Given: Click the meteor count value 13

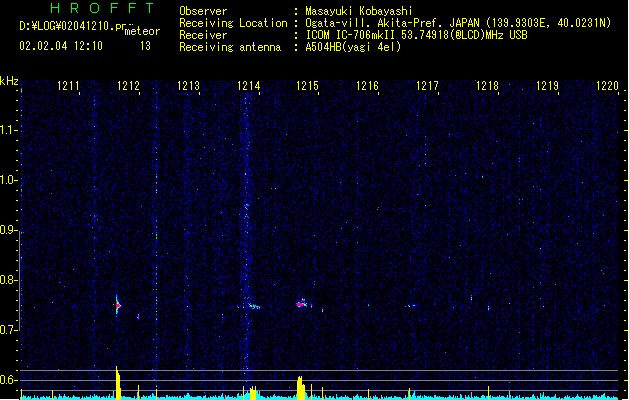Looking at the screenshot, I should pyautogui.click(x=145, y=46).
